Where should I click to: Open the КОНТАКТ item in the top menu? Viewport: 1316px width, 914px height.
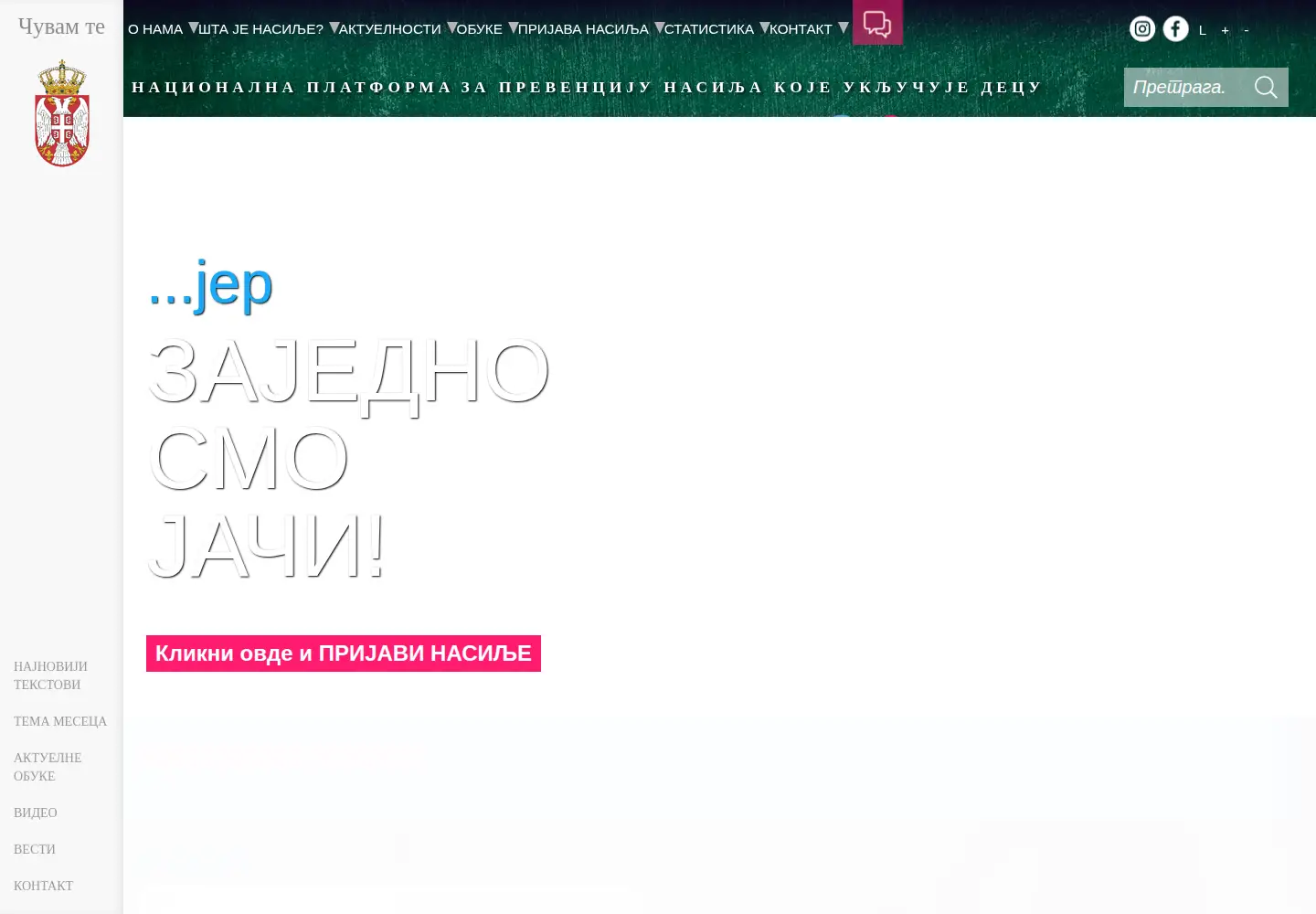click(801, 29)
